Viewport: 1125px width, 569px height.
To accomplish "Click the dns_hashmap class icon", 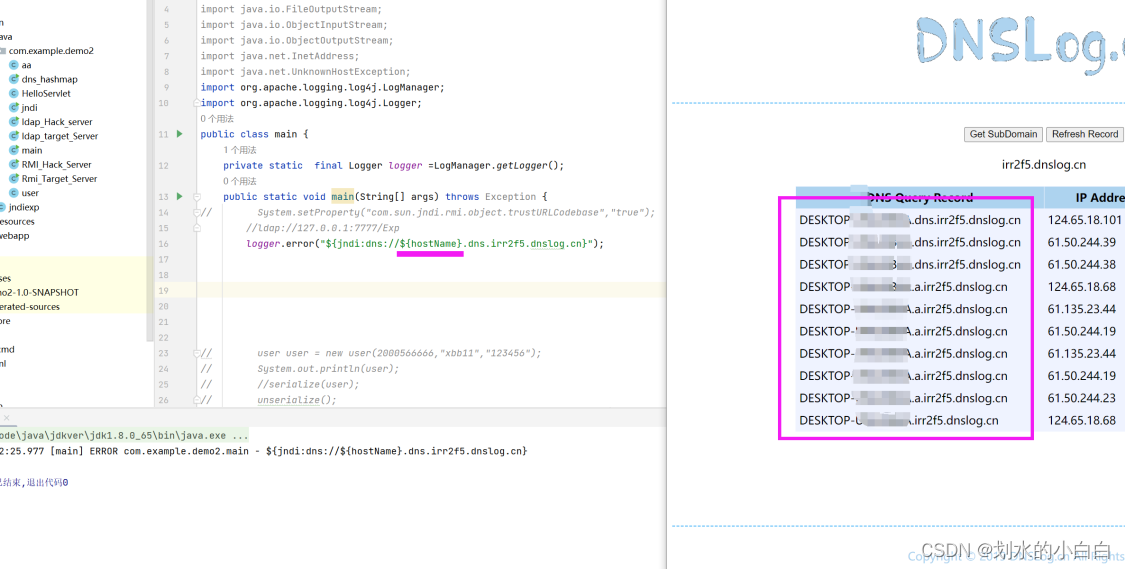I will pyautogui.click(x=14, y=80).
